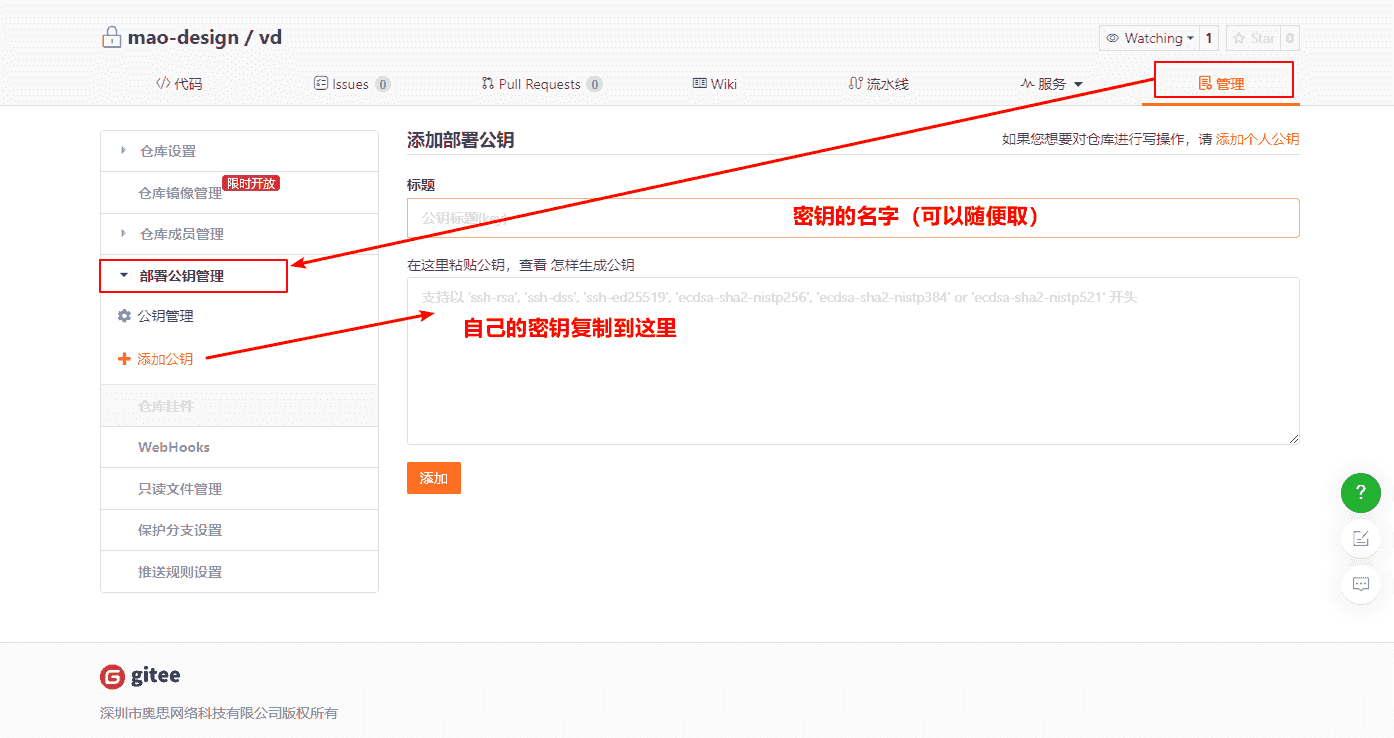This screenshot has height=738, width=1394.
Task: Click the gear icon beside 公钥管理
Action: 124,316
